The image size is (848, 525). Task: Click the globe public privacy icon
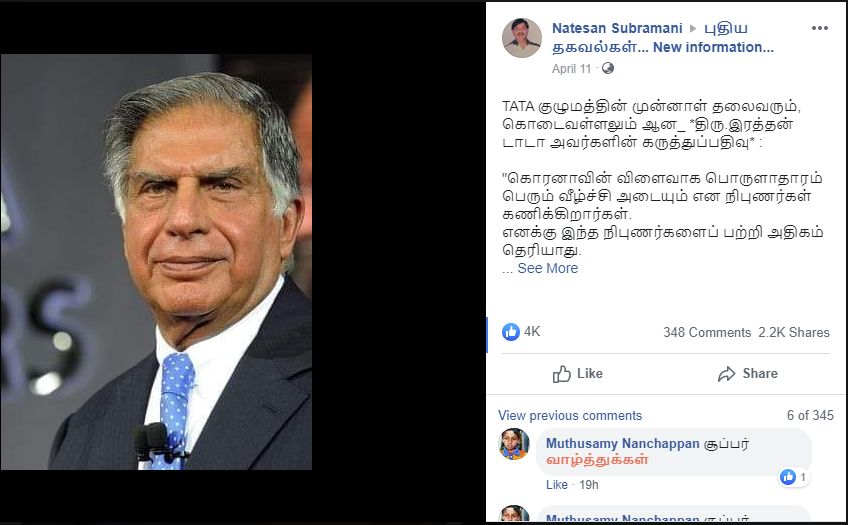[x=608, y=68]
